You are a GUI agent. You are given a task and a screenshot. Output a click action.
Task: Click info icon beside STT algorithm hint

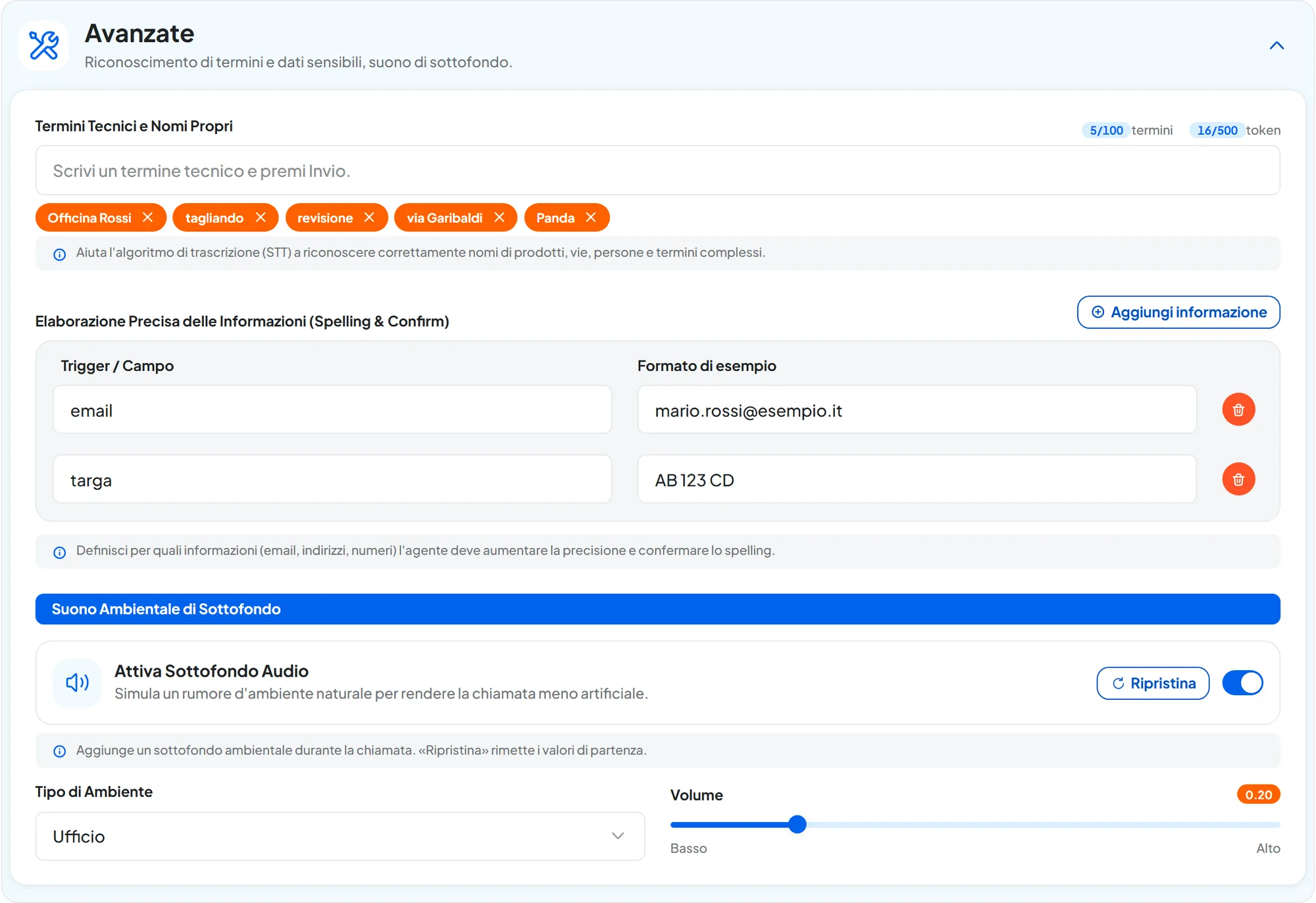pyautogui.click(x=59, y=254)
